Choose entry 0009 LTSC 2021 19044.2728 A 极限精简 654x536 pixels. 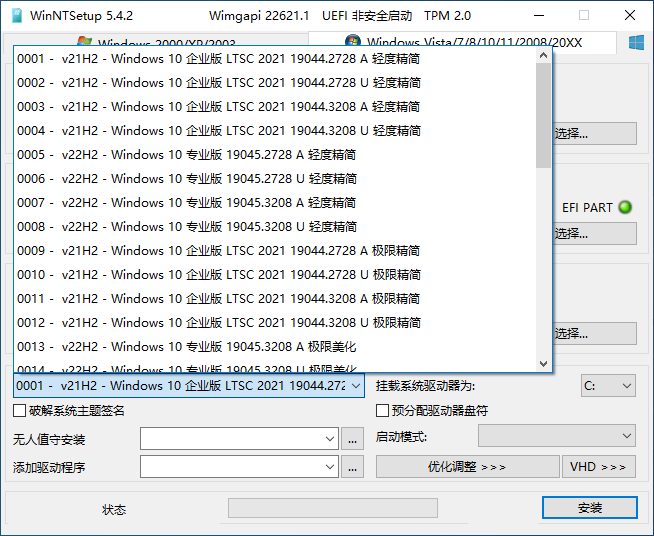click(275, 251)
